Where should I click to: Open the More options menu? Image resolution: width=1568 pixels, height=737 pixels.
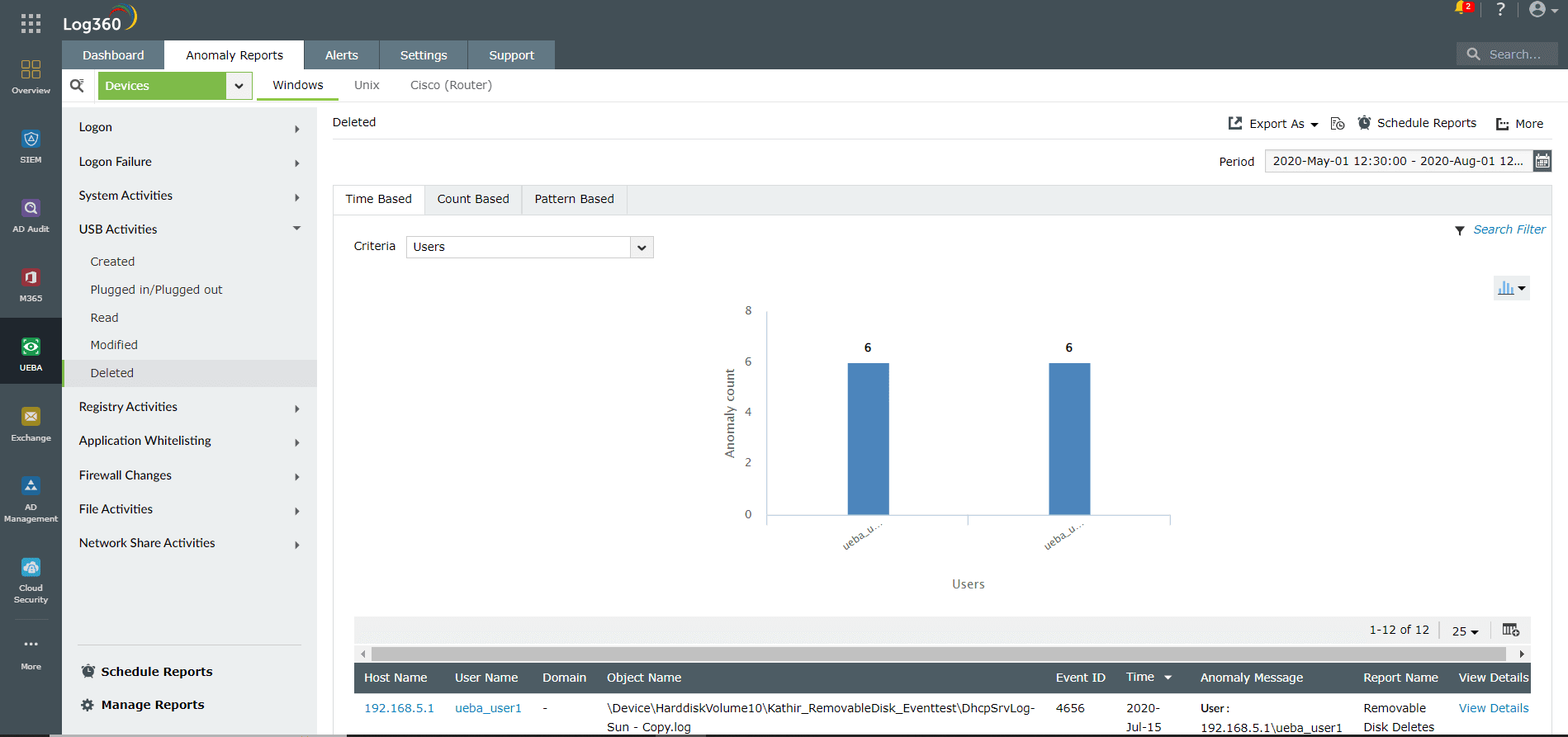pos(1519,124)
